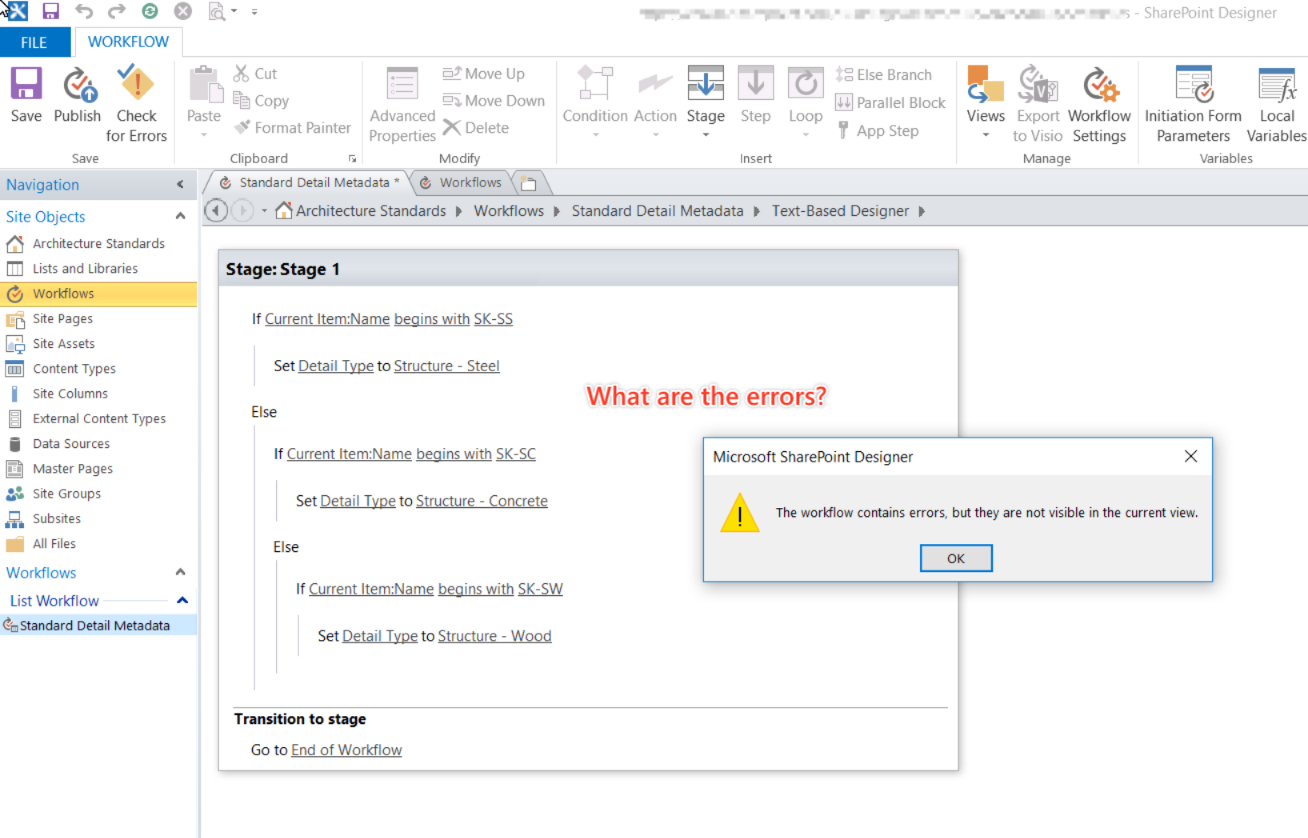
Task: Open the FILE menu
Action: [x=35, y=42]
